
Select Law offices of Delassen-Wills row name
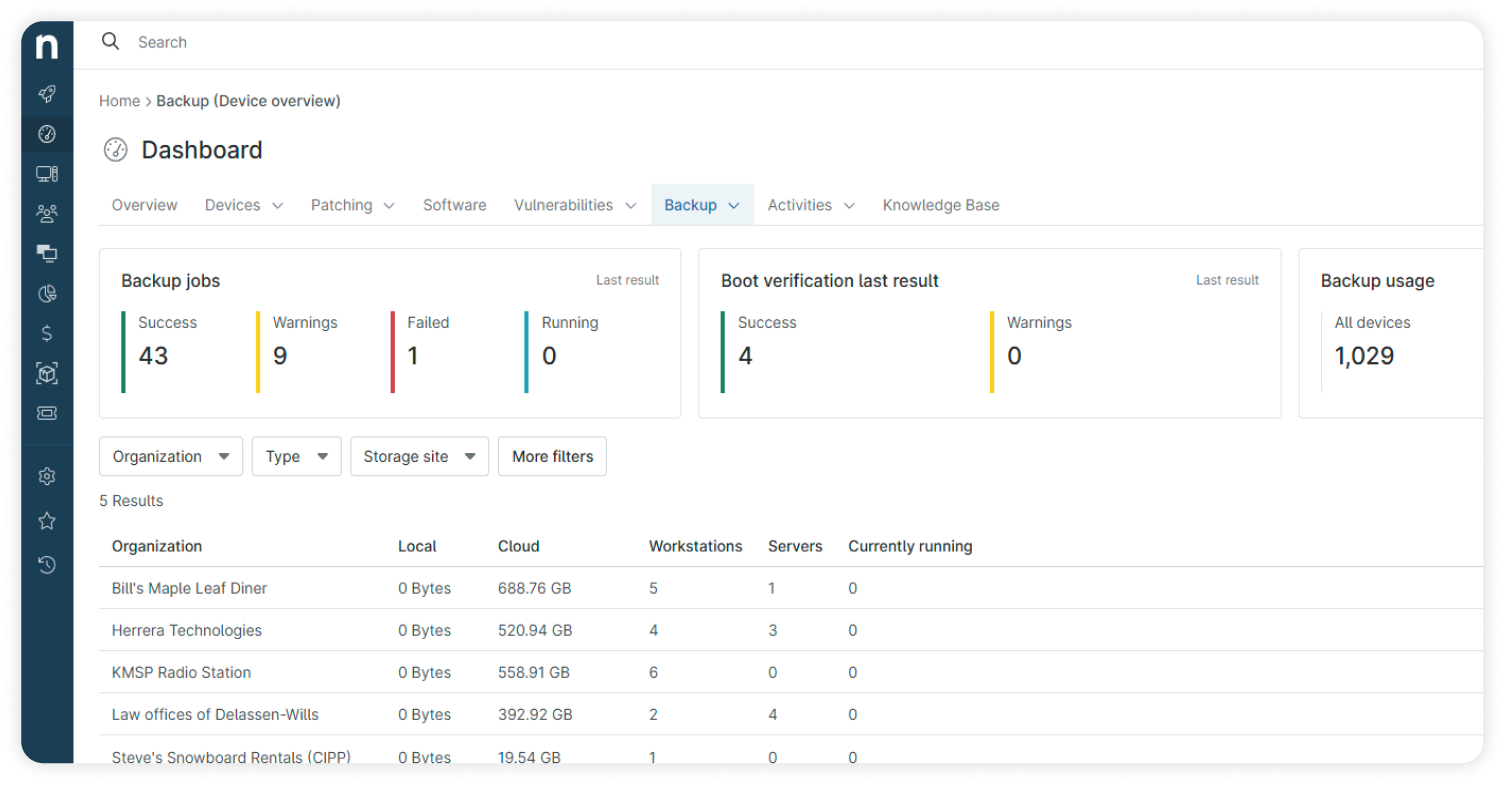216,714
